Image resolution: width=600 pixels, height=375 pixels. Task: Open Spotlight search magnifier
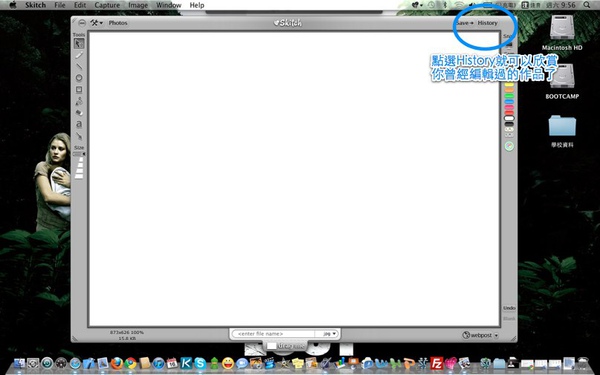pos(587,5)
